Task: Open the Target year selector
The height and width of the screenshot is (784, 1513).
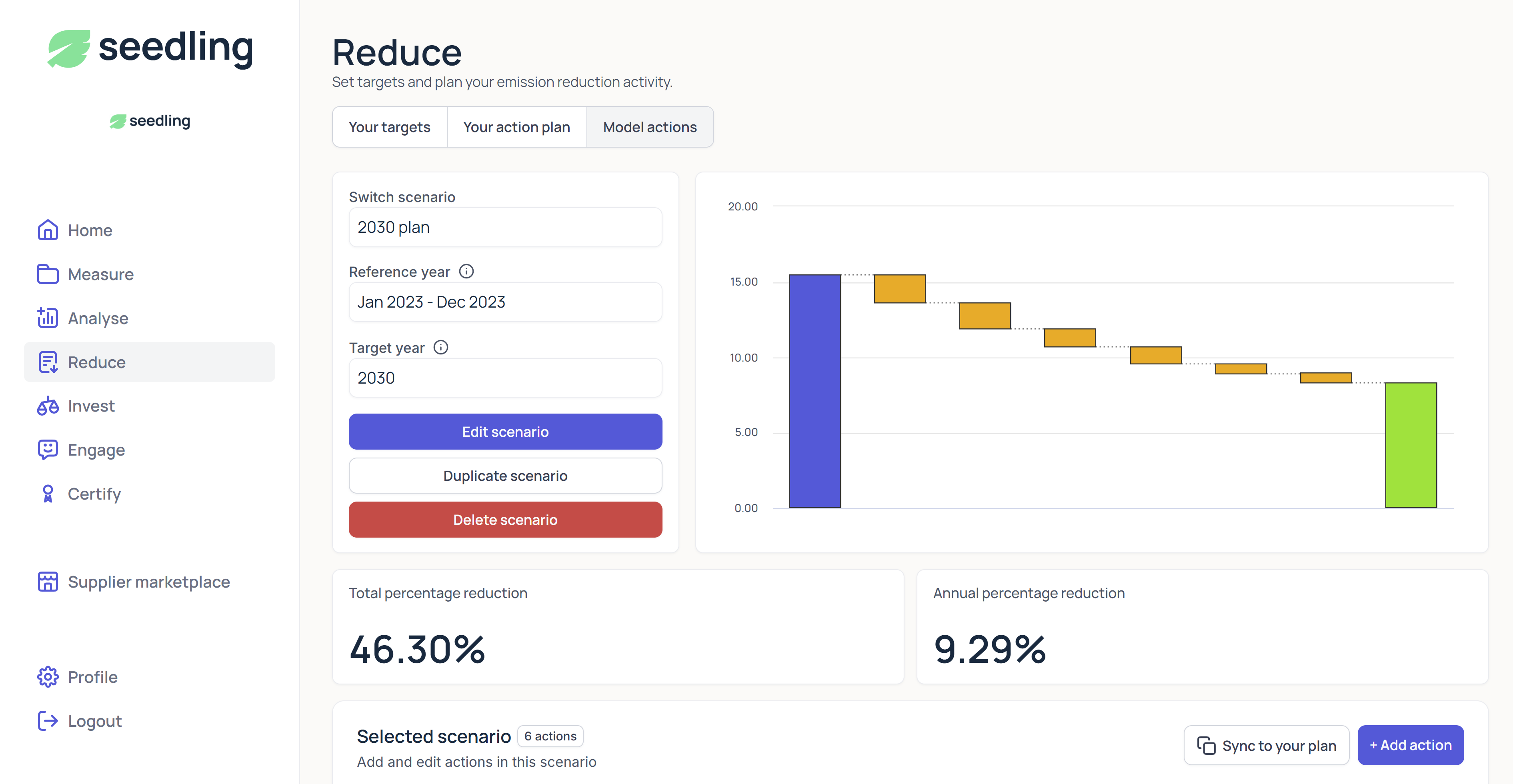Action: 505,378
